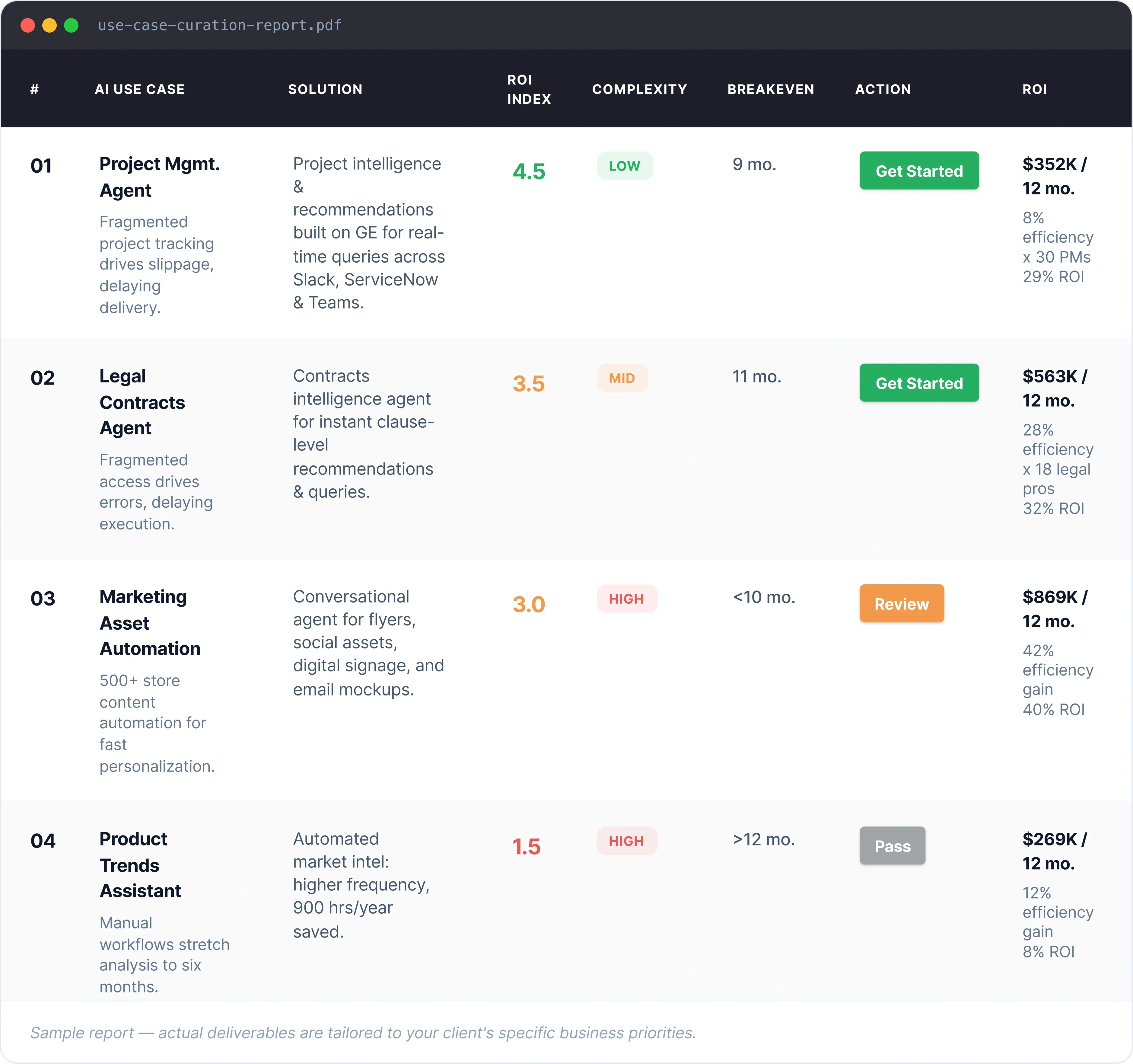
Task: Click the 4.5 ROI index value
Action: click(x=529, y=171)
